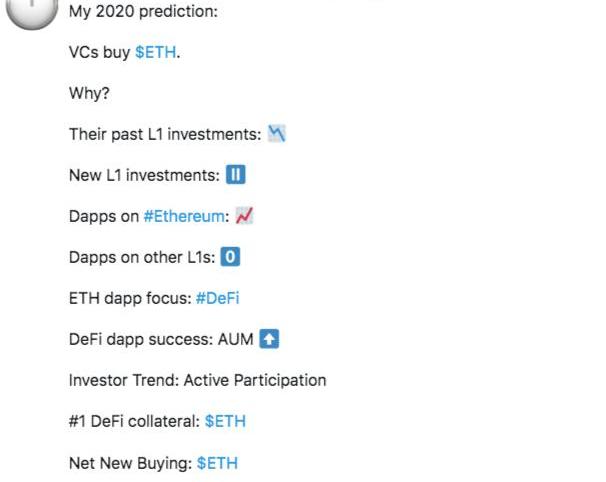The width and height of the screenshot is (606, 482).
Task: Click the 'VCs buy' text
Action: (99, 52)
